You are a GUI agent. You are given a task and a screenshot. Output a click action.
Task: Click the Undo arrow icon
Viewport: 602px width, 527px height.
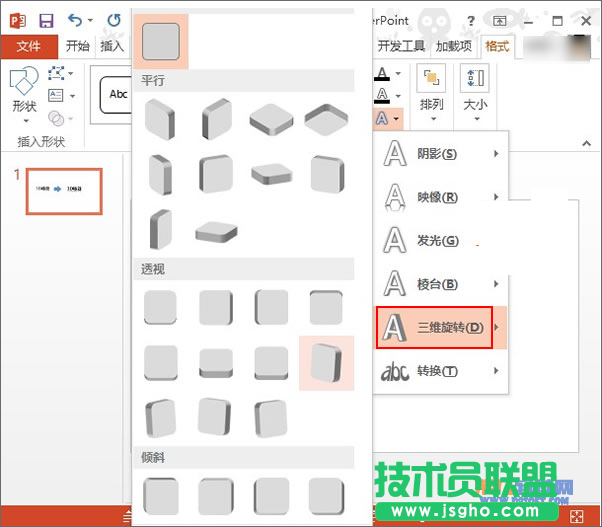tap(75, 20)
